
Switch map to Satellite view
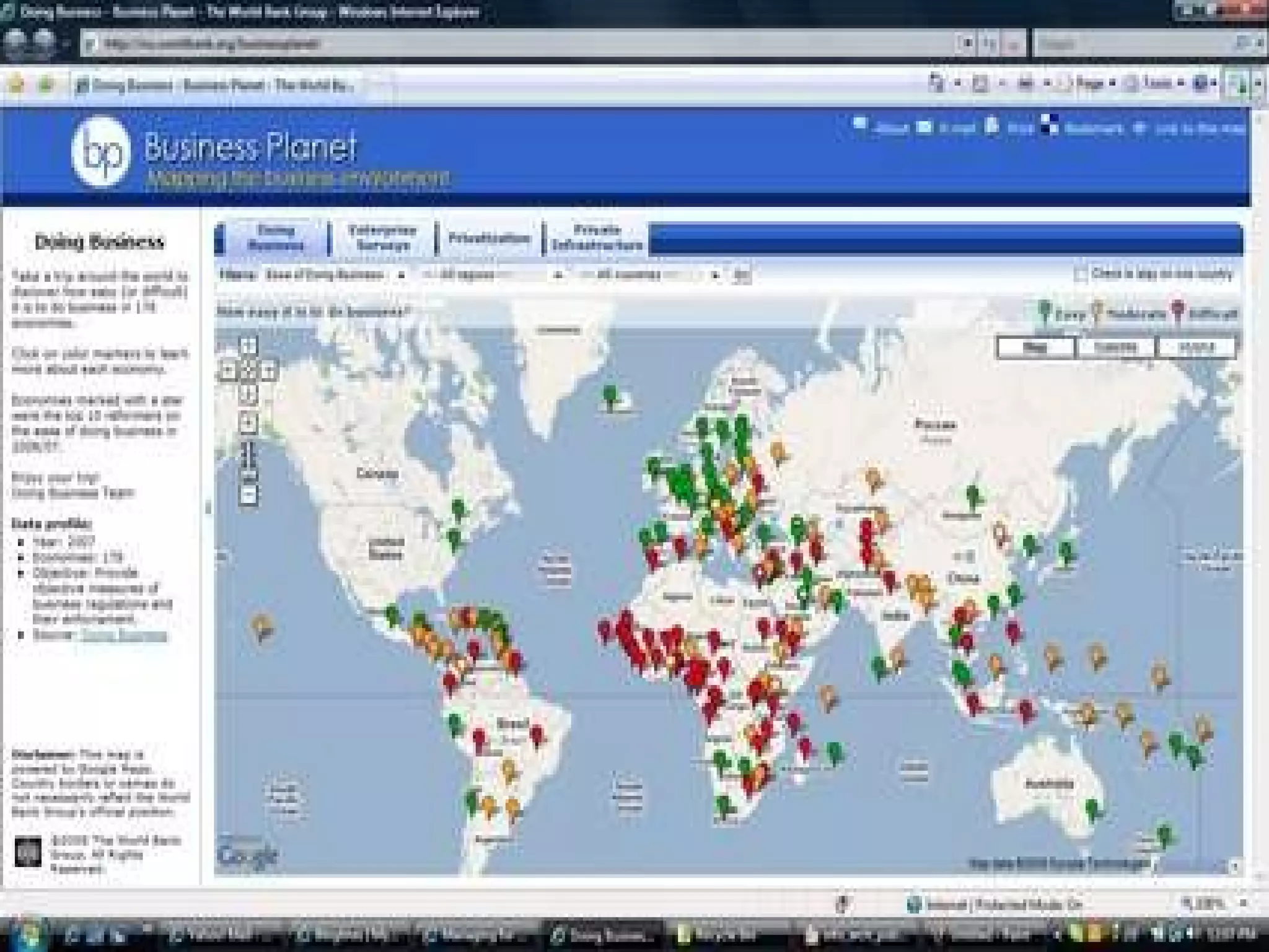(1115, 347)
